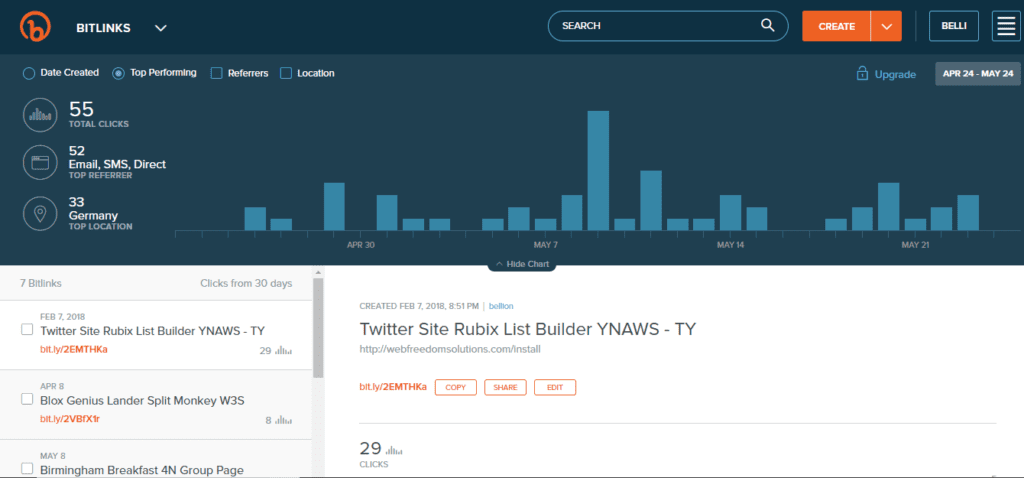
Task: Click the CREATED FEB 7, 2018 timestamp
Action: (x=419, y=306)
